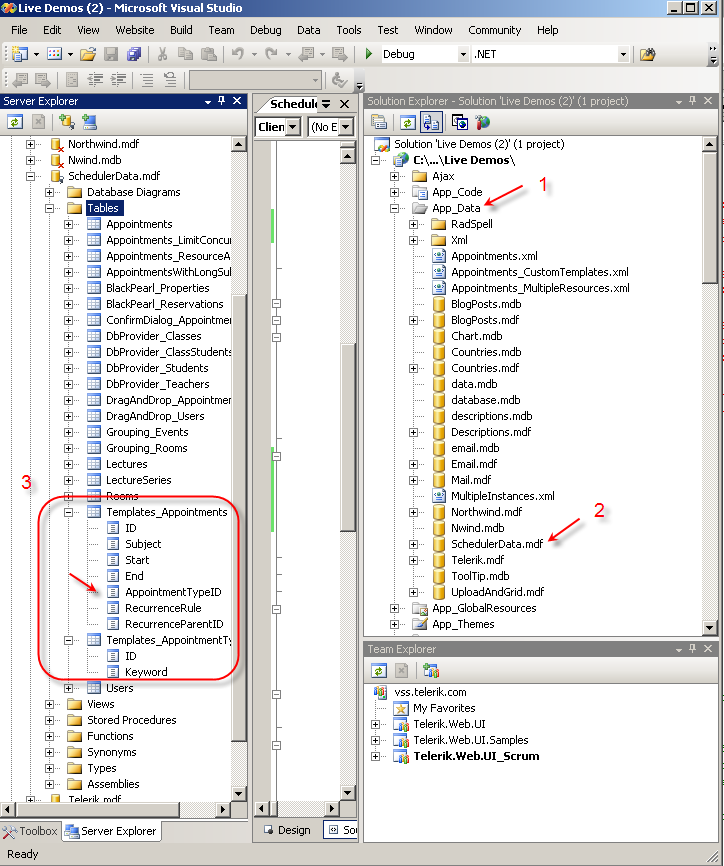Start debugging with green play icon

tap(369, 54)
